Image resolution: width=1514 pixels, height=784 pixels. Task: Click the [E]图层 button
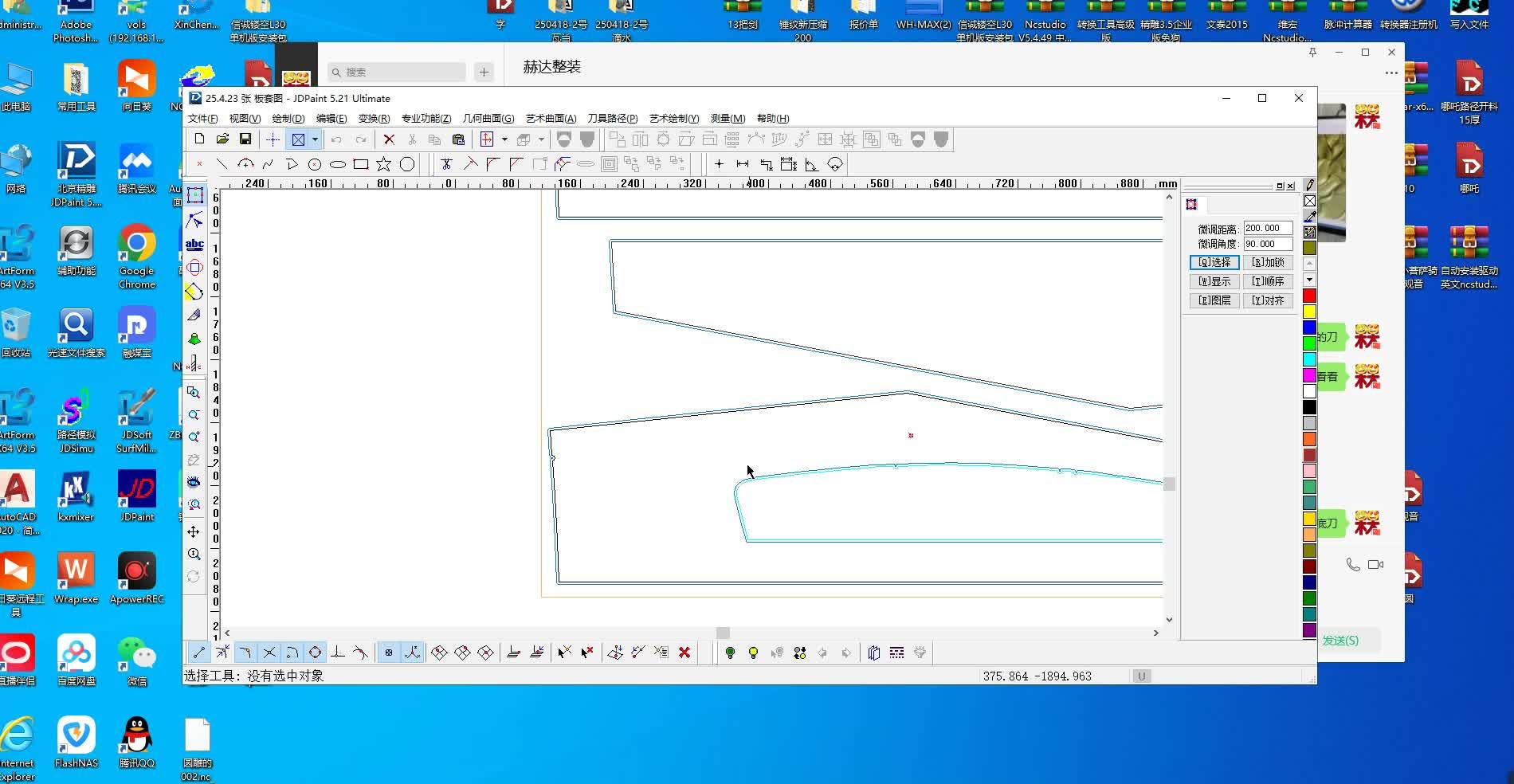pos(1214,300)
